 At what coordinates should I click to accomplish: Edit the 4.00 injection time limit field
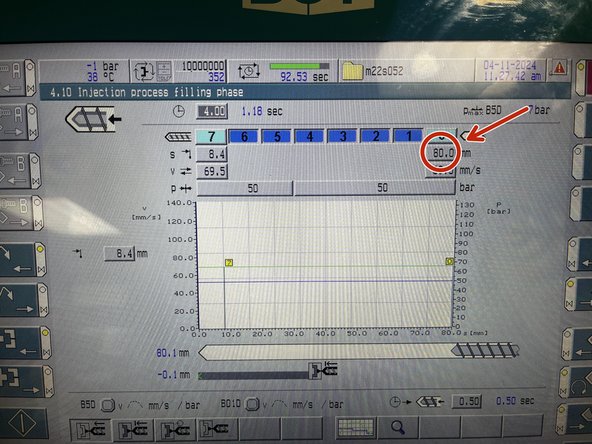(x=213, y=111)
